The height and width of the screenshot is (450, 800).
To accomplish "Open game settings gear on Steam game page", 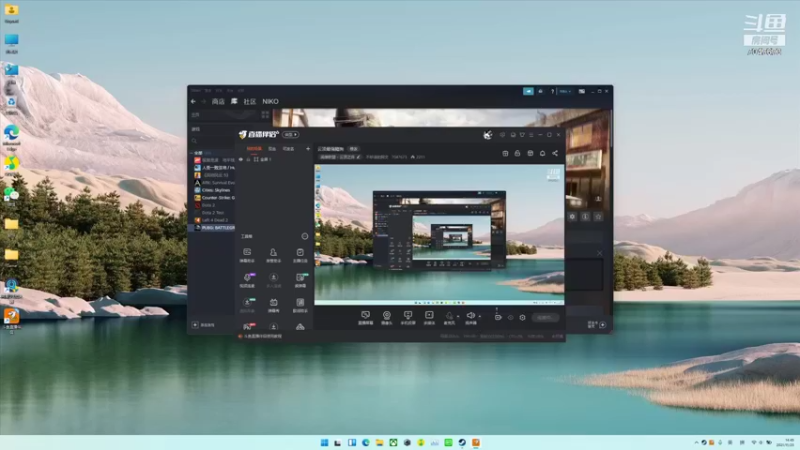I will tap(572, 216).
